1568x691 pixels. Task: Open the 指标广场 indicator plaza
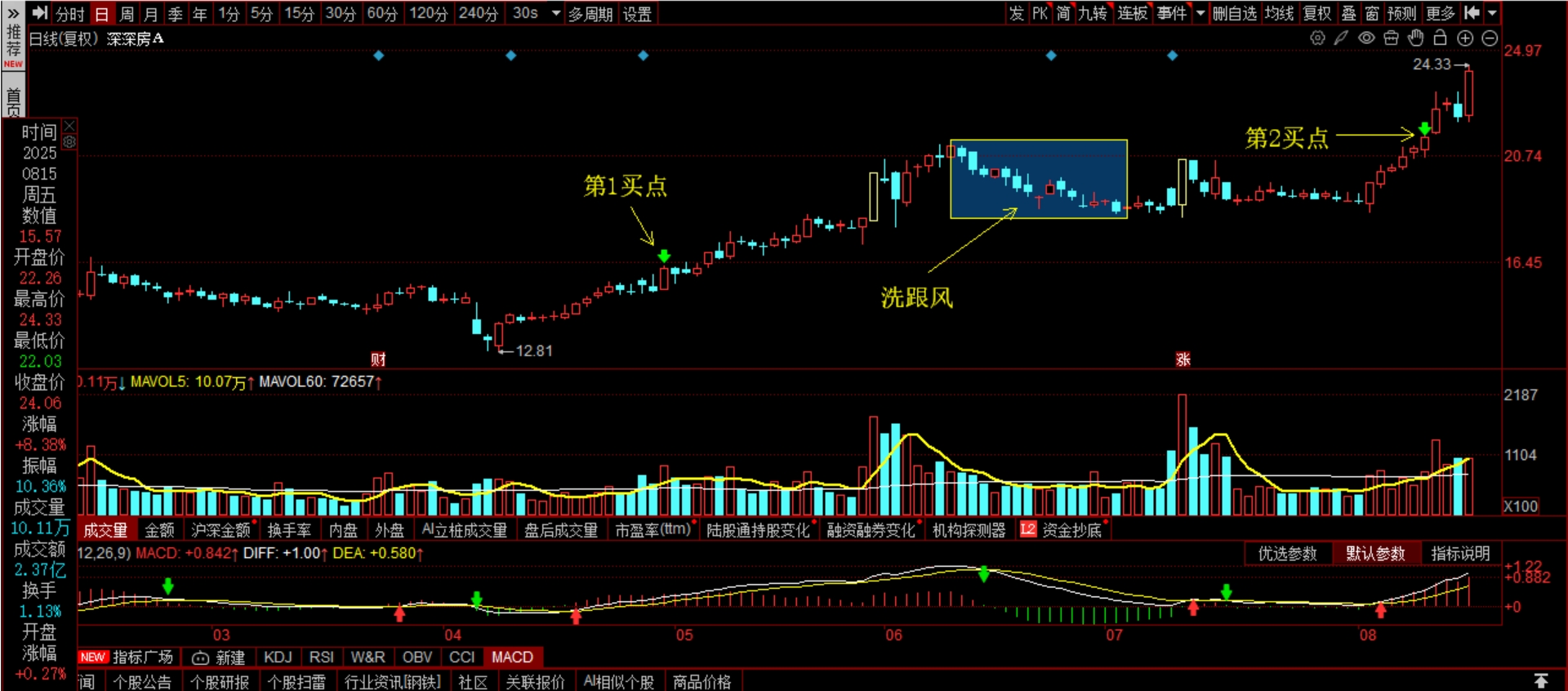coord(127,658)
